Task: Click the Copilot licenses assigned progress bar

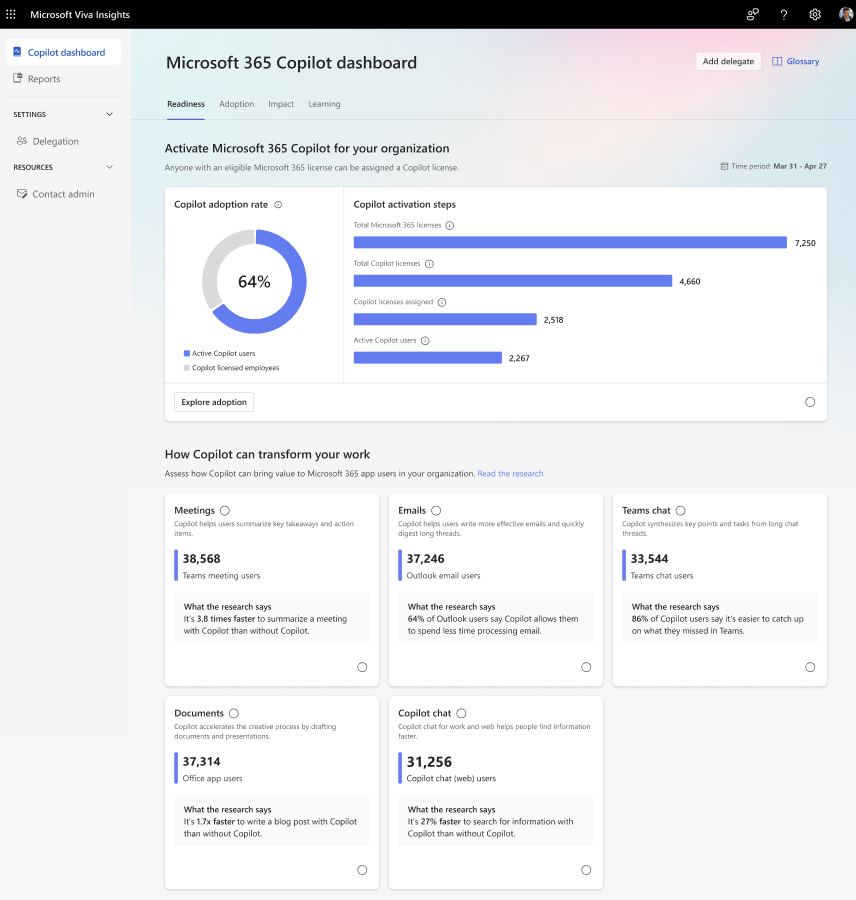Action: pos(445,319)
